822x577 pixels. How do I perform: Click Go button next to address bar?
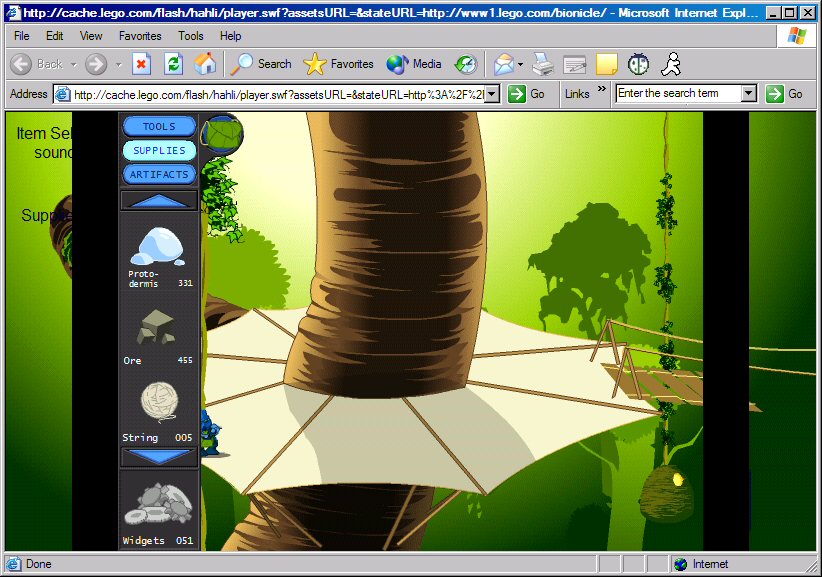click(x=527, y=94)
